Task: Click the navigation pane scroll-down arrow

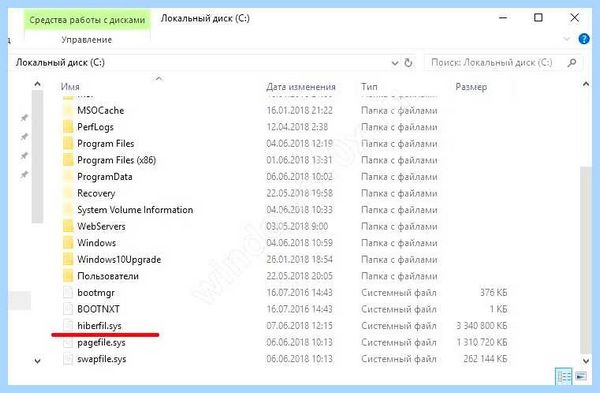Action: (x=37, y=361)
